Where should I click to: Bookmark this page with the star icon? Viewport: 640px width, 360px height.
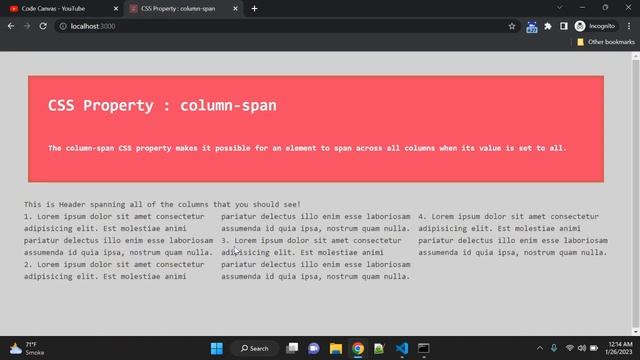[512, 26]
